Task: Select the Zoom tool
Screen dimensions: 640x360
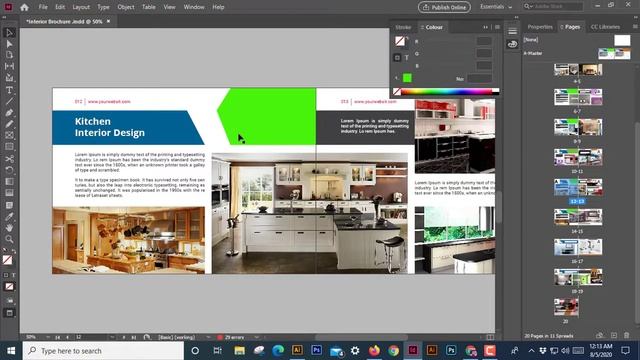Action: pos(9,239)
